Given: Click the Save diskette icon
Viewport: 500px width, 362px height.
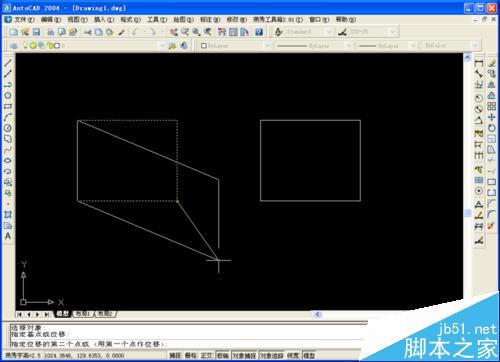Looking at the screenshot, I should 36,32.
